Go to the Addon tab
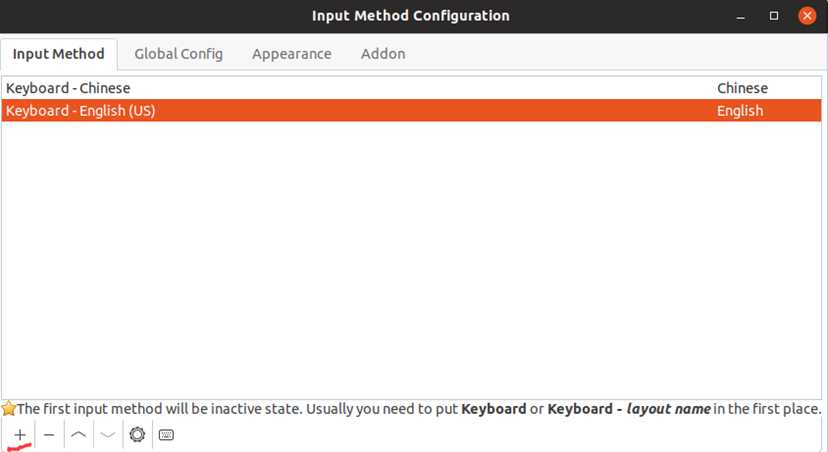This screenshot has width=828, height=452. point(383,54)
